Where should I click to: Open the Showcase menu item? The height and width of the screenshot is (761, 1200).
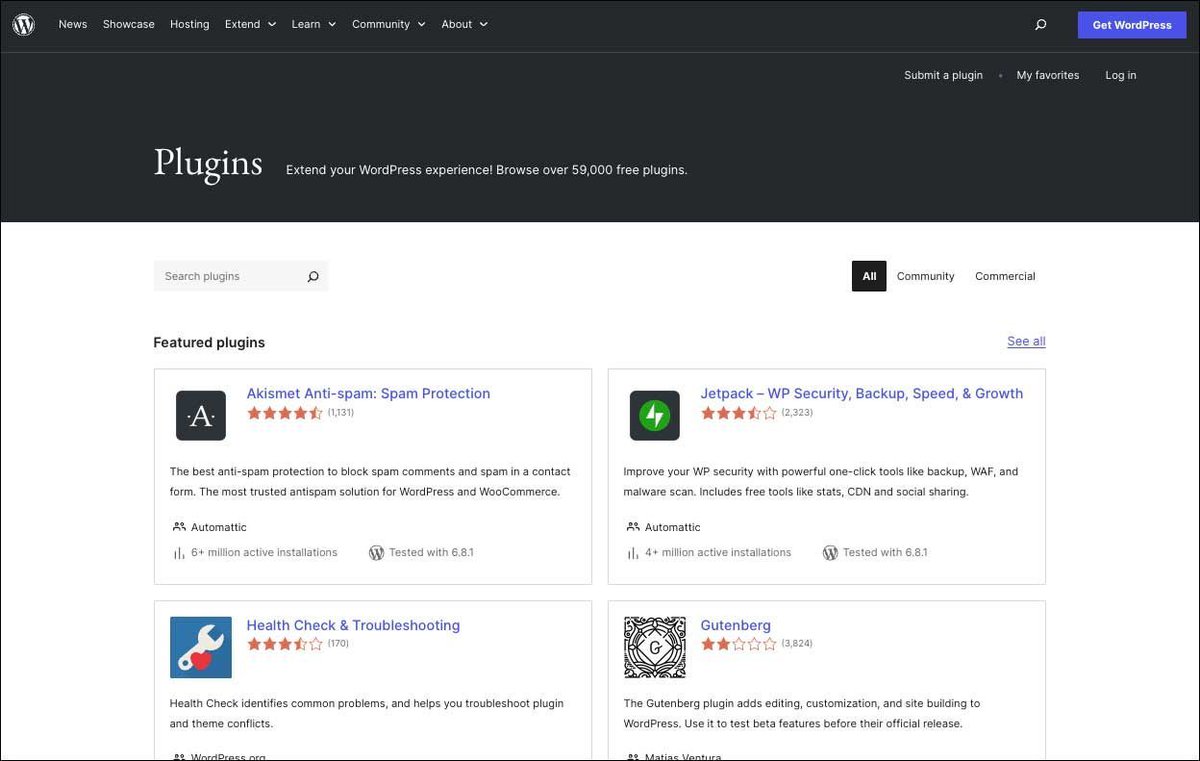pos(129,25)
